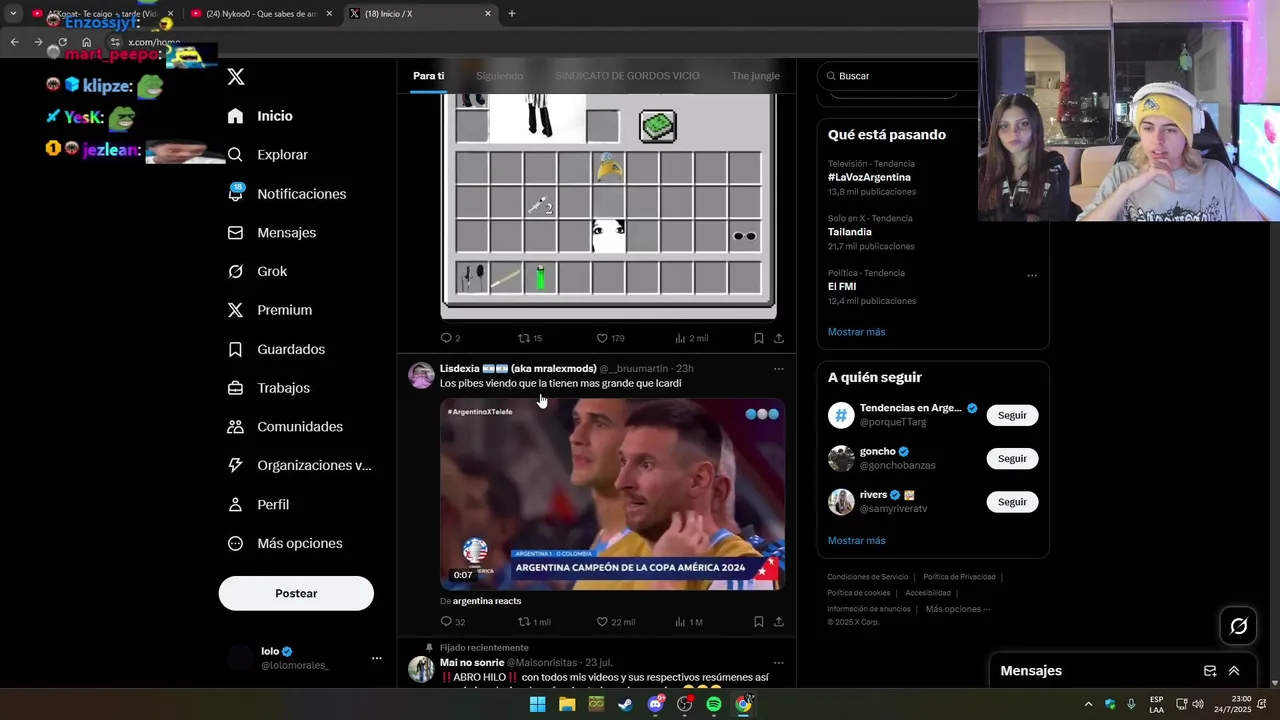The height and width of the screenshot is (720, 1280).
Task: Open Política de Privacidad footer link
Action: (959, 577)
